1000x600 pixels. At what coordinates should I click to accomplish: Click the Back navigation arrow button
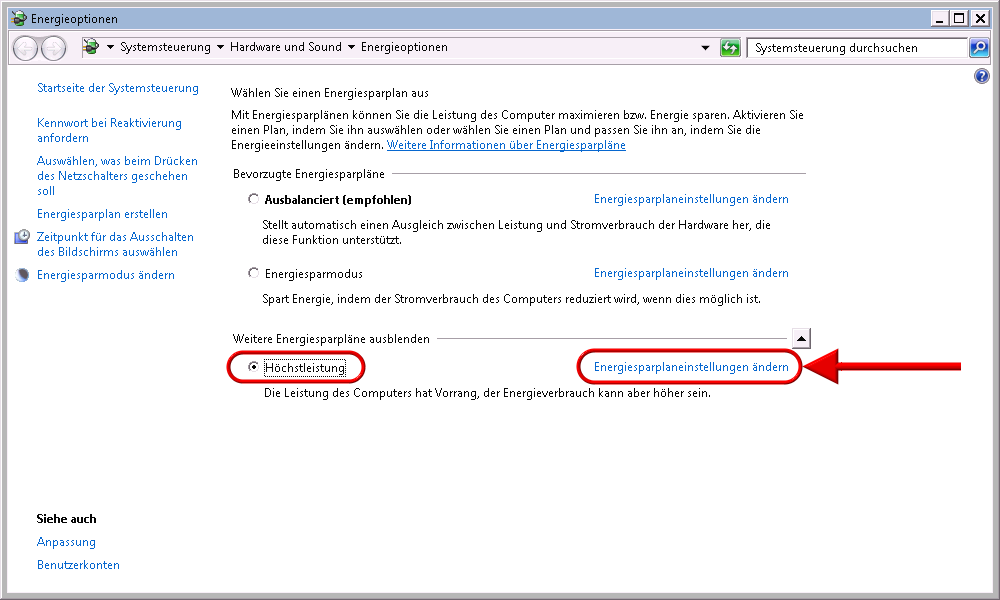coord(25,47)
